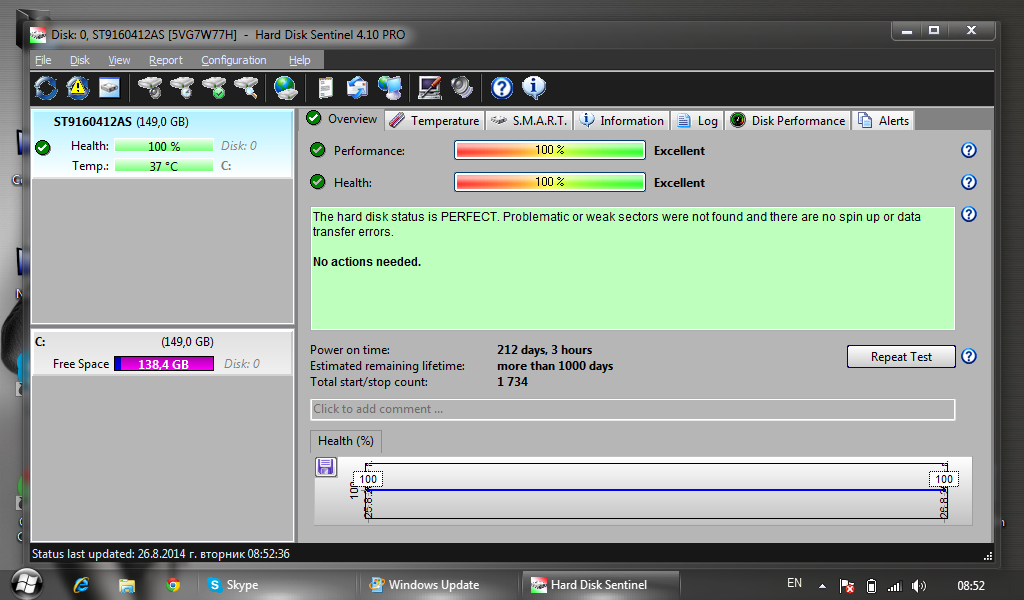This screenshot has width=1024, height=600.
Task: Open the Disk Performance tab
Action: pos(788,121)
